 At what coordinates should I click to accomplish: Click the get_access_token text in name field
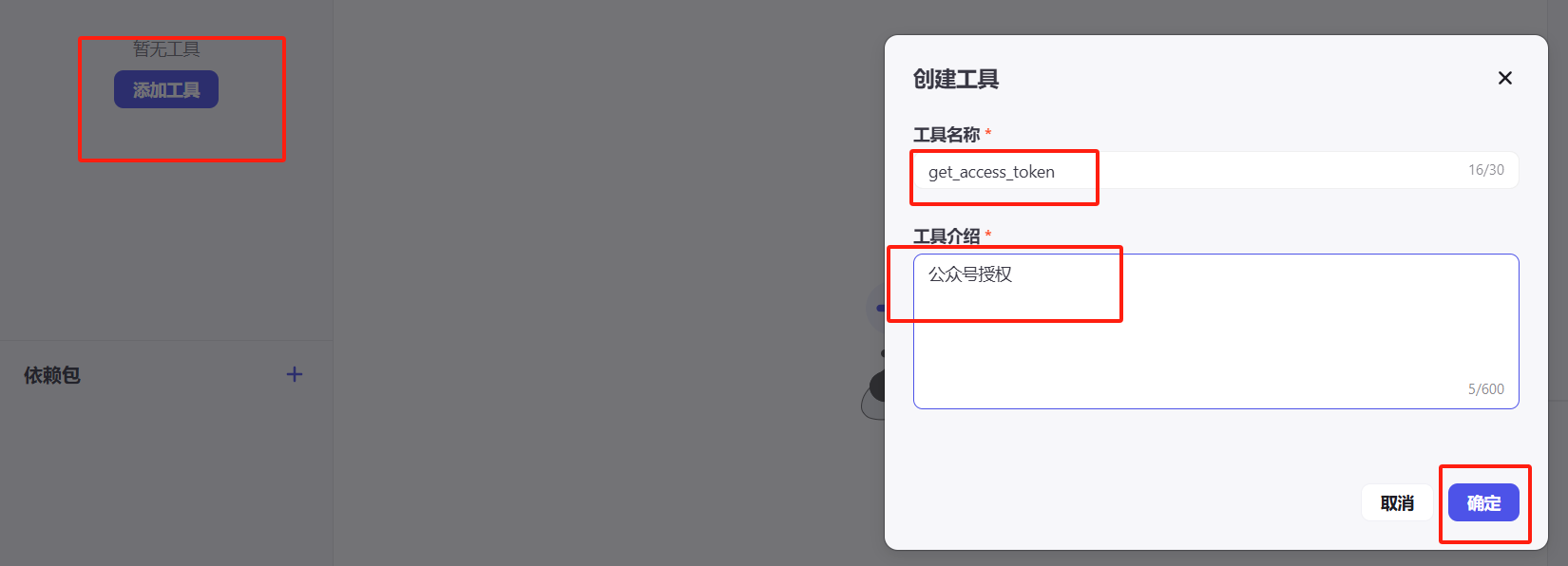(x=991, y=172)
